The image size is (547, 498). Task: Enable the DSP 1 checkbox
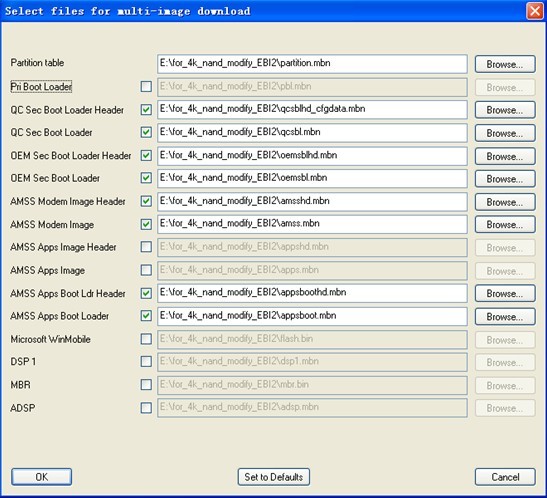(146, 361)
